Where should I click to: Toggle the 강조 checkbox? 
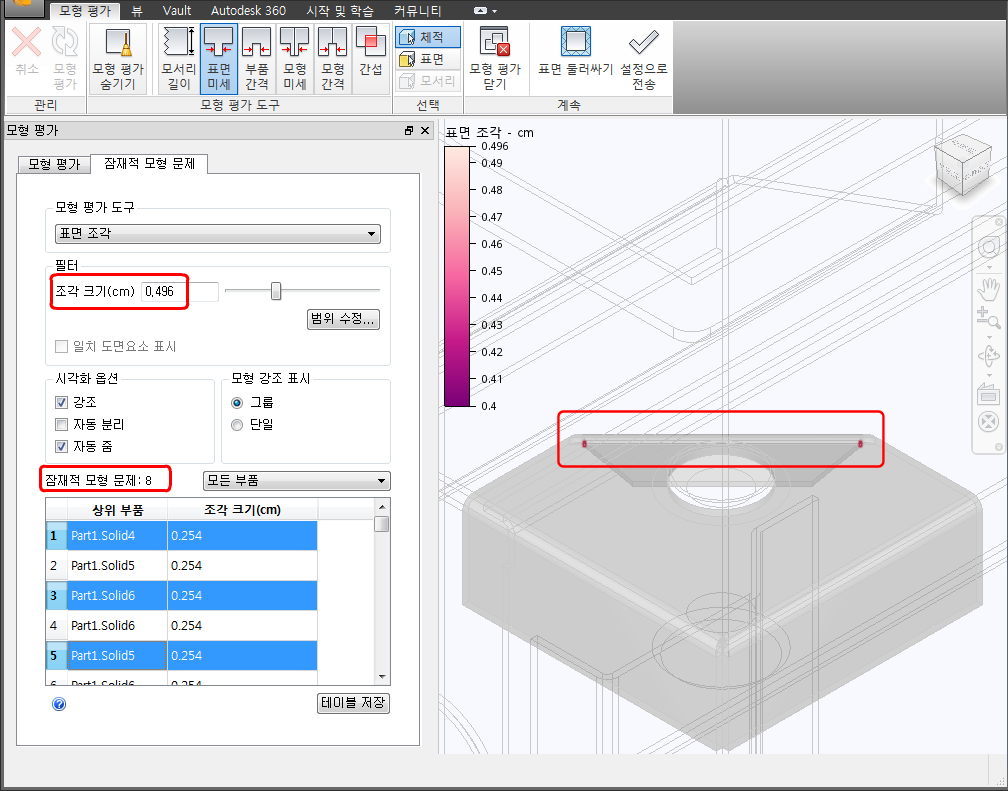pos(62,403)
